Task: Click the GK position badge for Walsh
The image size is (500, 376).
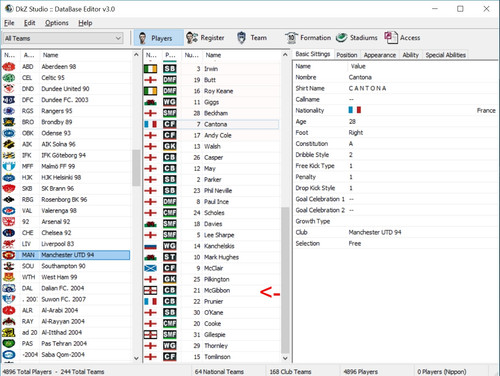Action: point(170,146)
